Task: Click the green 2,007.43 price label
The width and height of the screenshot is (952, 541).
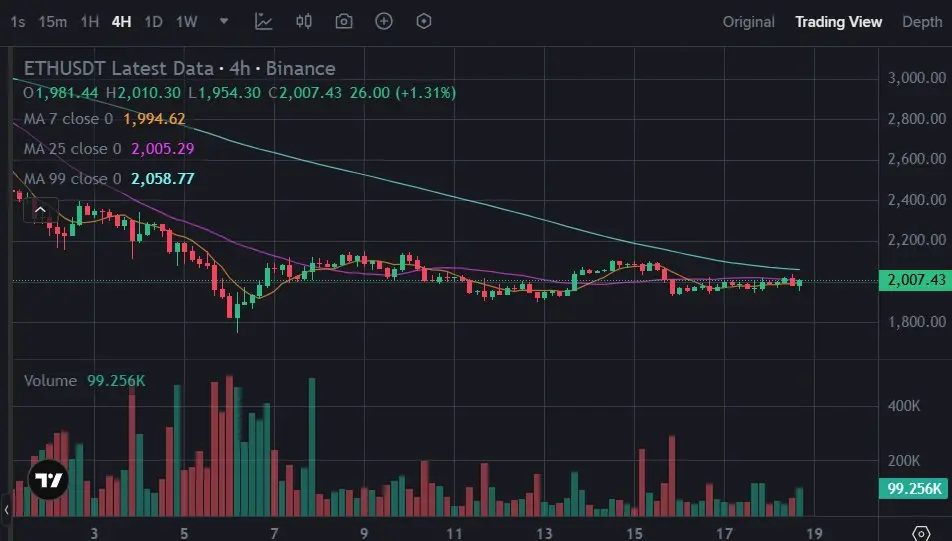Action: click(x=915, y=280)
